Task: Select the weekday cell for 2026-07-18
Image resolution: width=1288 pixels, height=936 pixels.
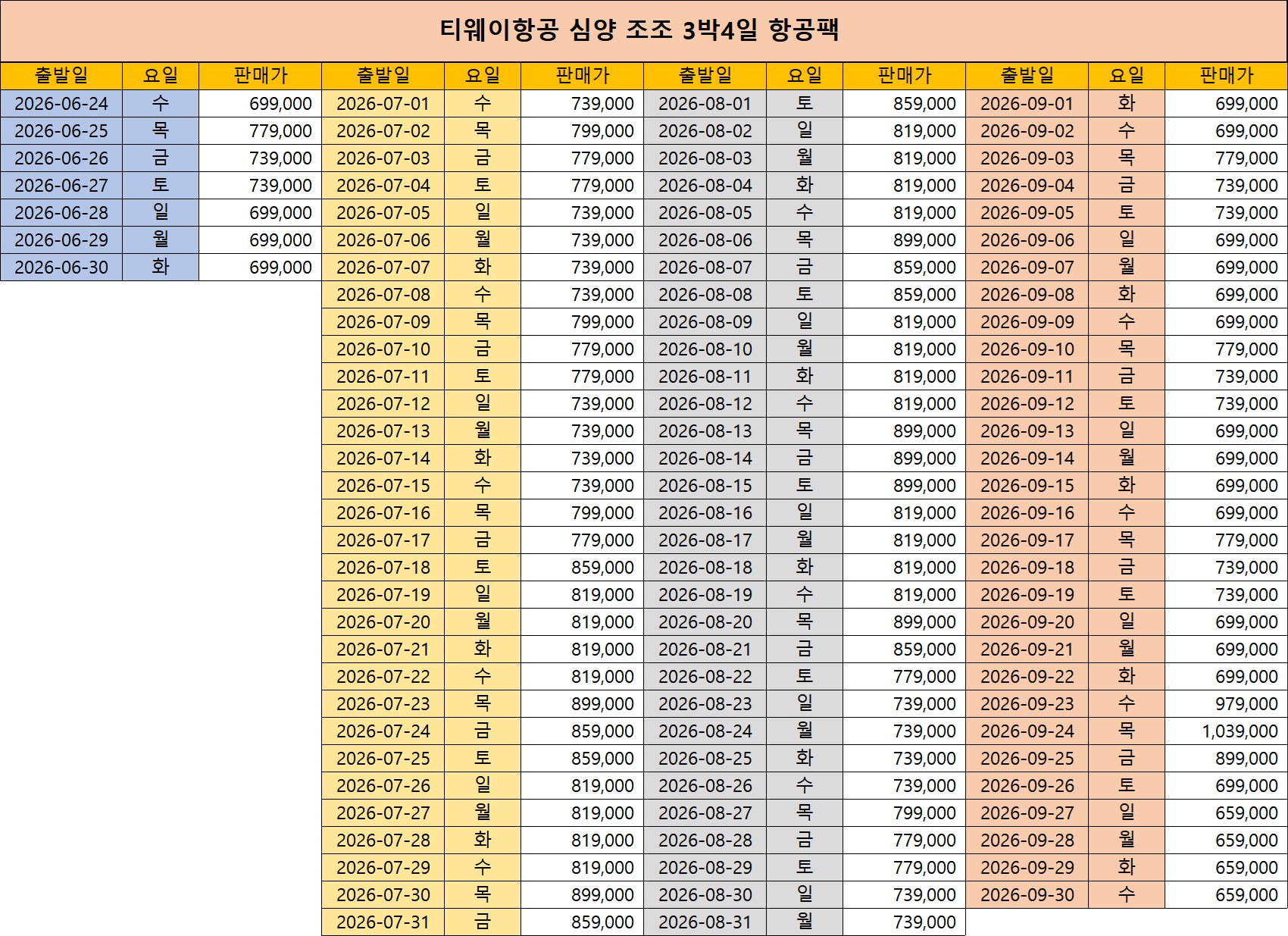Action: [483, 568]
